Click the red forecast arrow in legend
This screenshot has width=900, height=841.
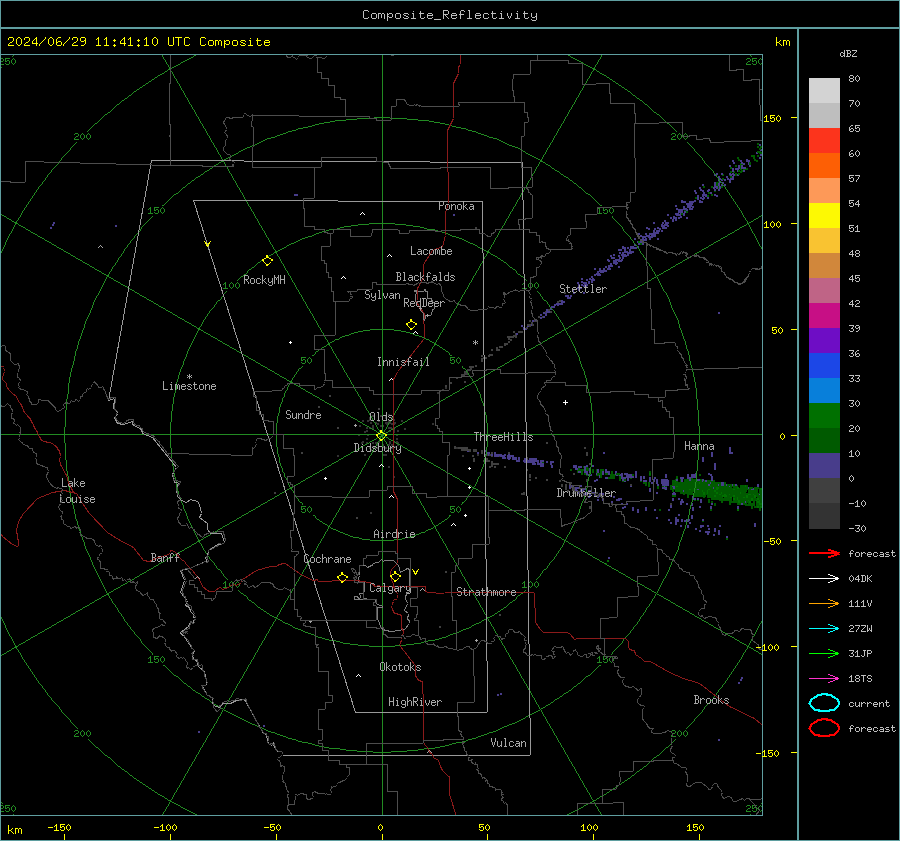[x=824, y=553]
